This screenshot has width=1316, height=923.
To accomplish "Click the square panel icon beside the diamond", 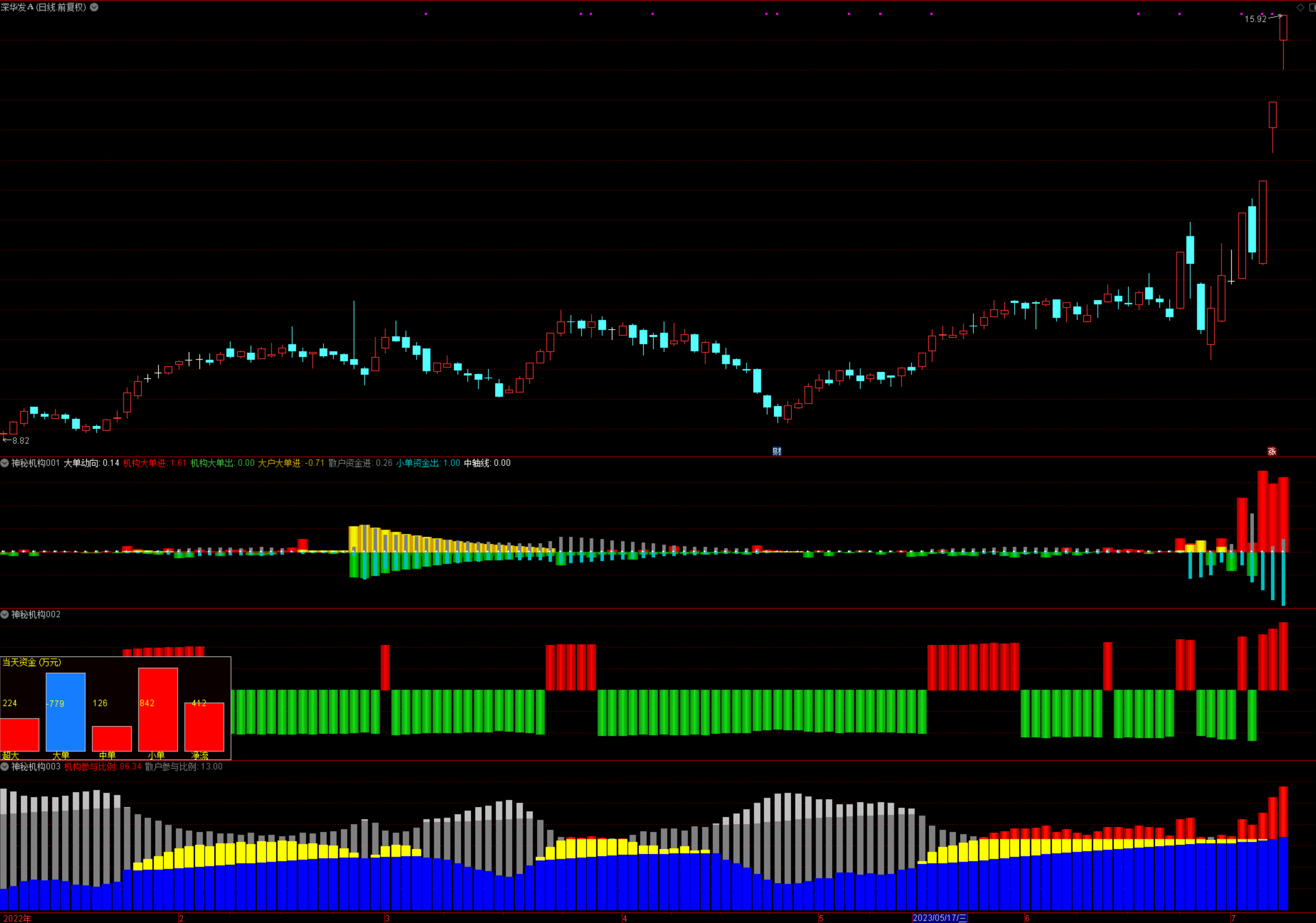I will [1313, 7].
